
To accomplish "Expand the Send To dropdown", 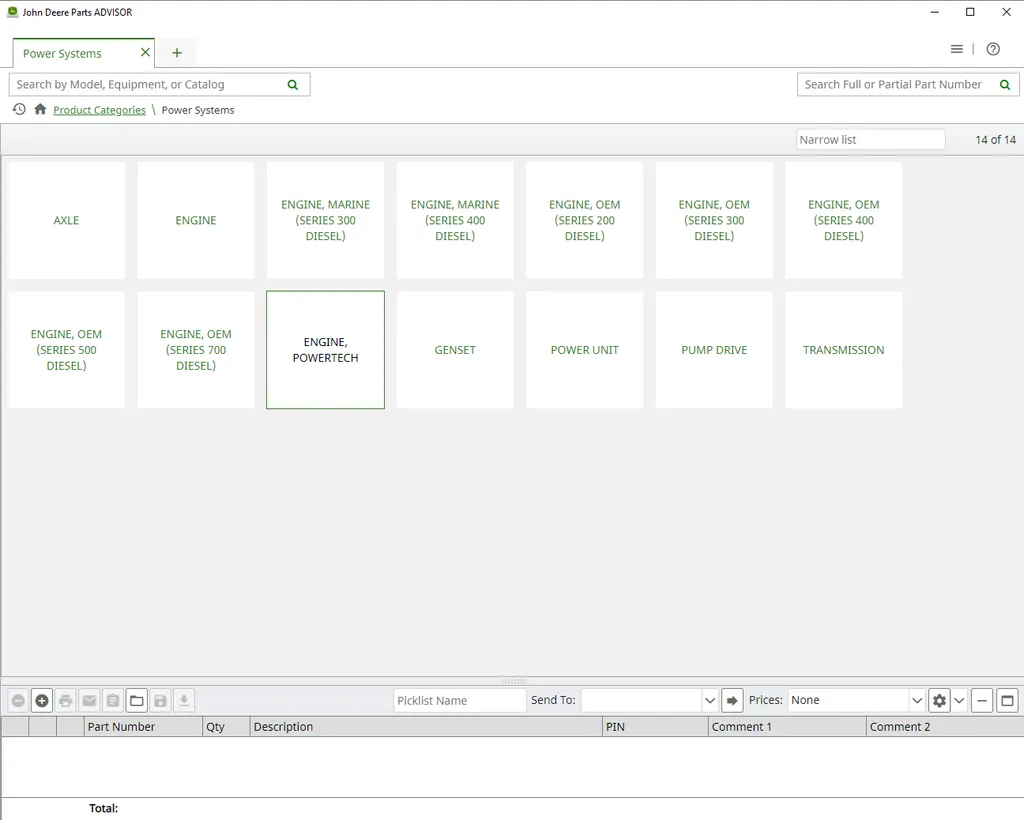I will 710,701.
